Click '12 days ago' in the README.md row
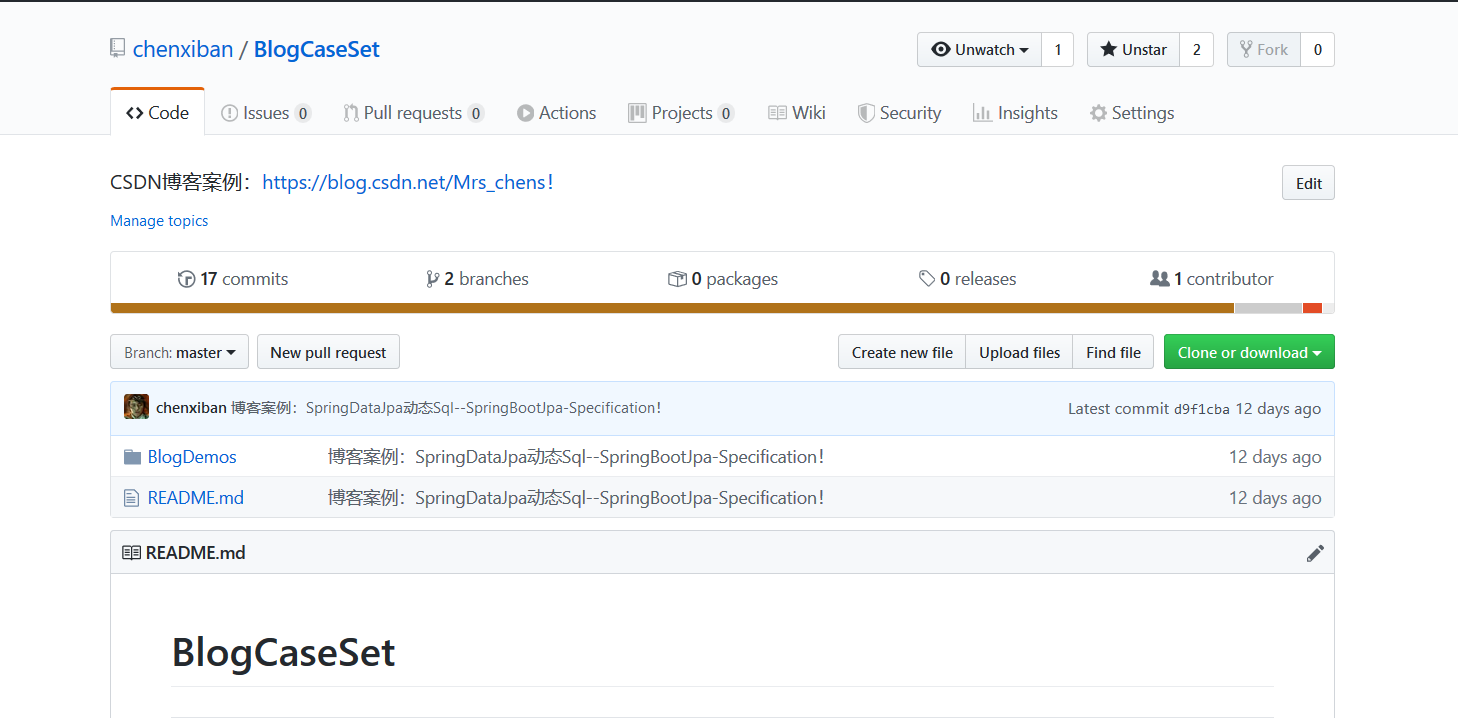The height and width of the screenshot is (718, 1458). tap(1275, 498)
